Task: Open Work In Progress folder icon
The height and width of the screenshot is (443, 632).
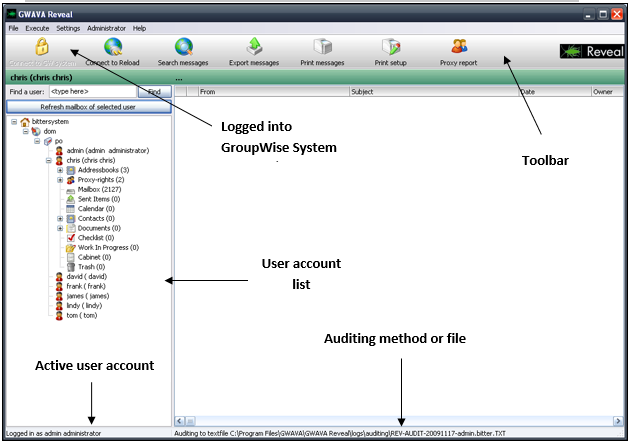Action: click(71, 247)
